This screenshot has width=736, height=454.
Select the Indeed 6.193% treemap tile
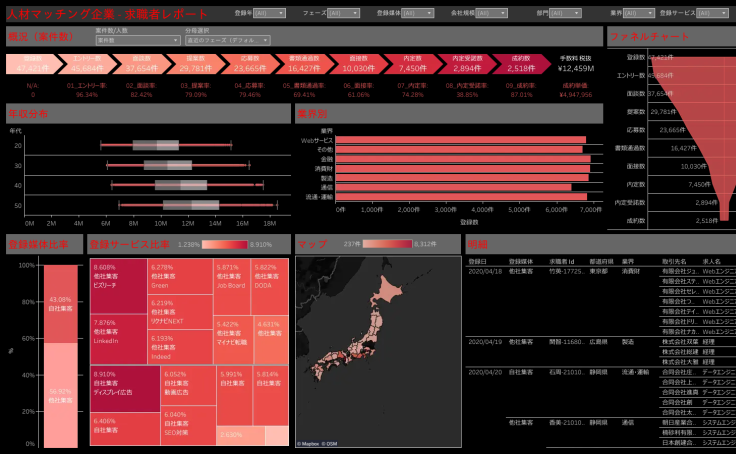(180, 347)
